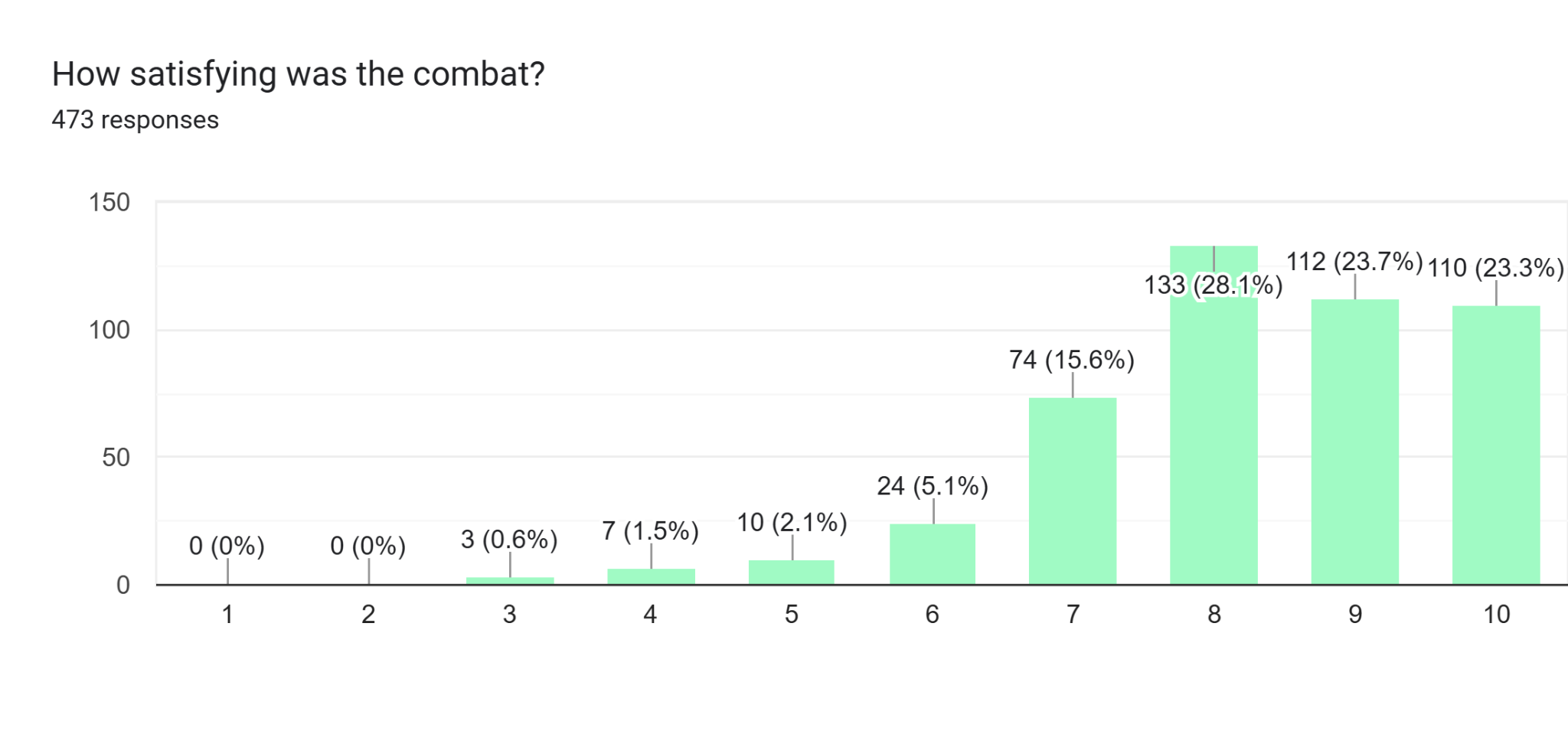The height and width of the screenshot is (744, 1568).
Task: Click the "10 (2.1%)" data label
Action: point(792,523)
